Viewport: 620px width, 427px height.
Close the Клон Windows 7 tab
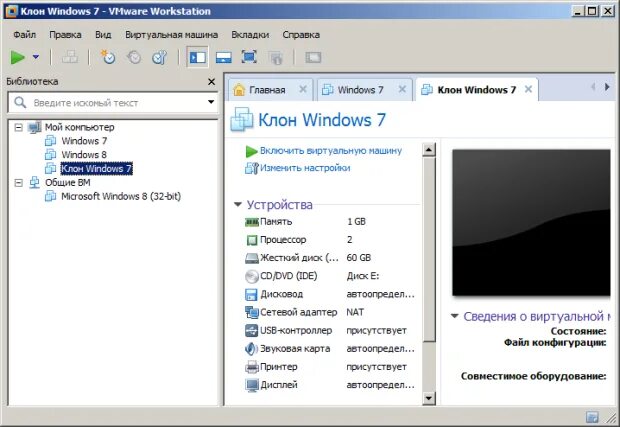[528, 89]
